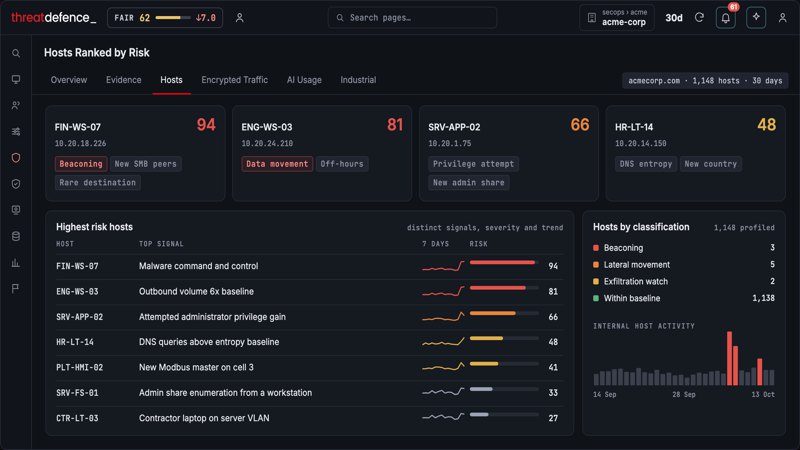800x450 pixels.
Task: Select CTR-LT-03 row in table
Action: pyautogui.click(x=309, y=418)
